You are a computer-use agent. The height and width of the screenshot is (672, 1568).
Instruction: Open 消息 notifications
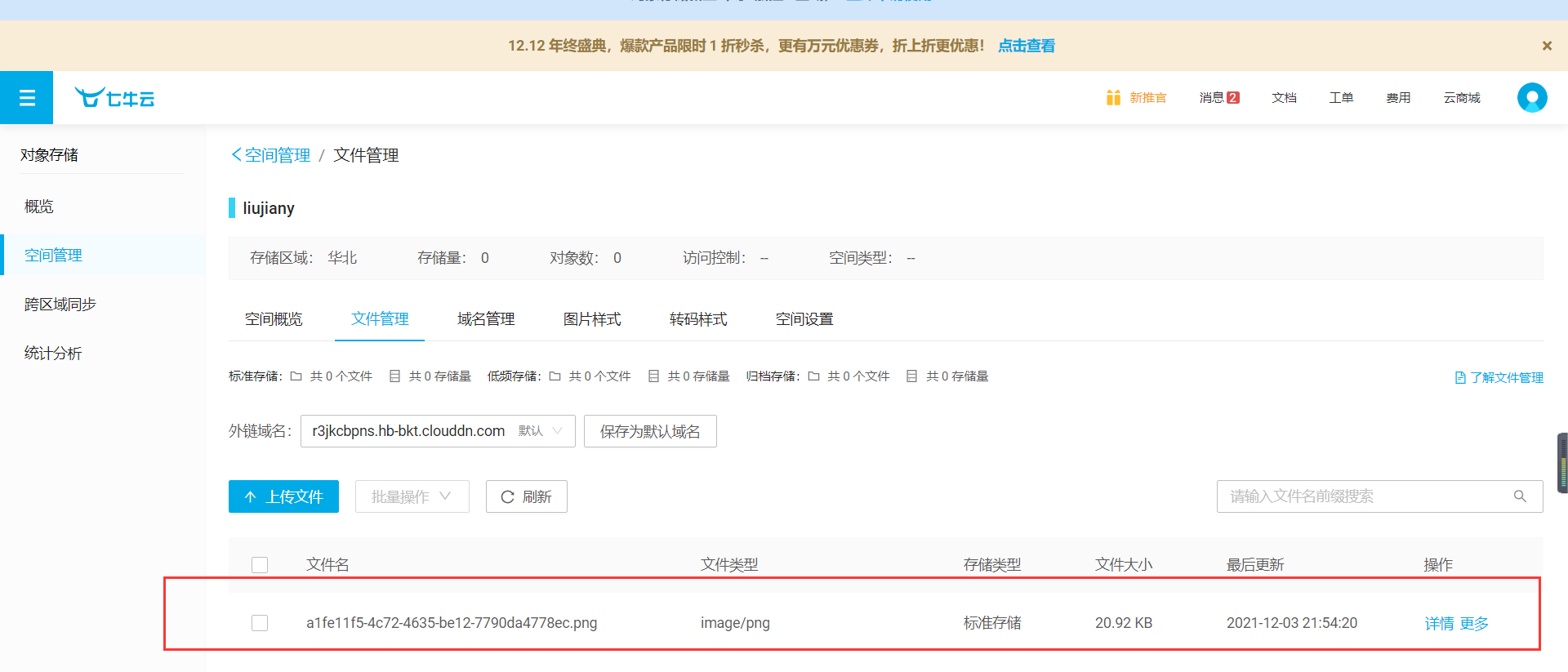(x=1211, y=98)
